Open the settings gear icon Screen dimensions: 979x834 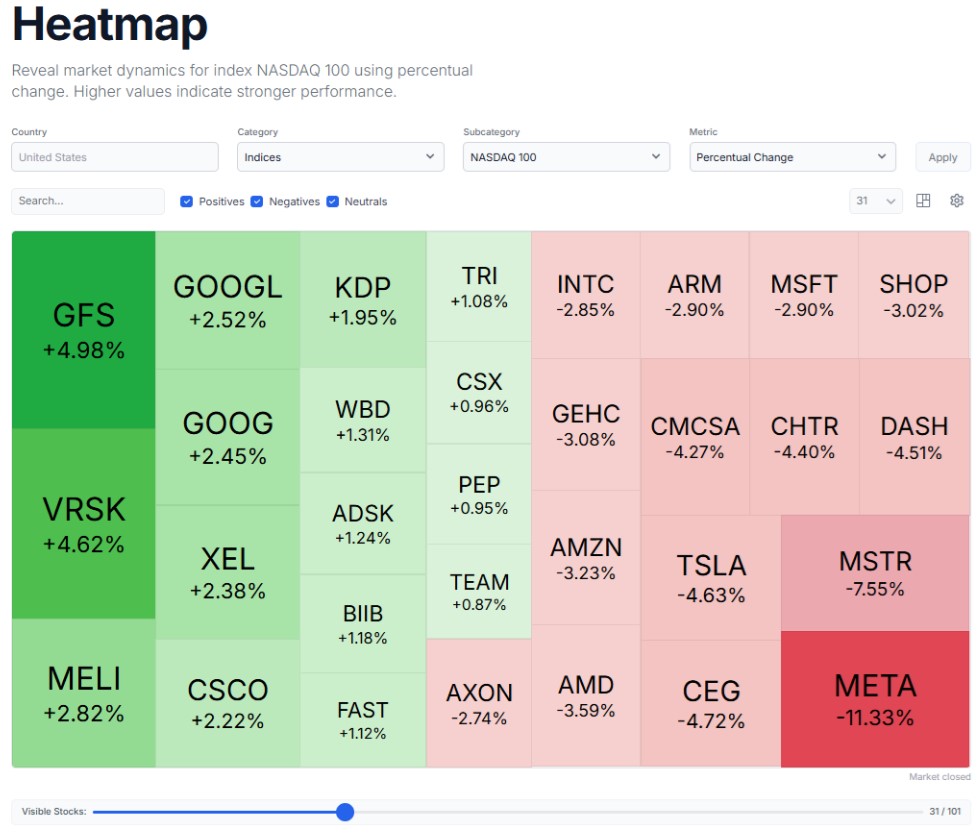coord(957,201)
